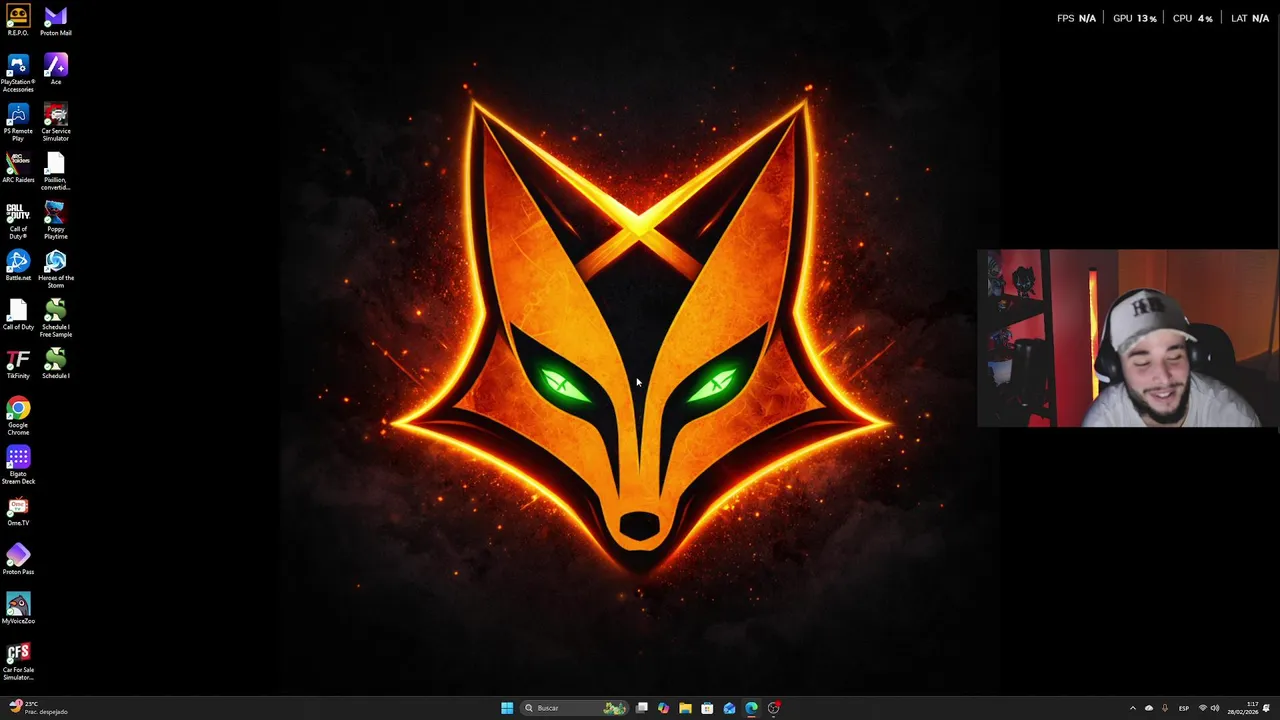This screenshot has height=720, width=1280.
Task: Switch to Microsoft Edge on the taskbar
Action: tap(751, 708)
